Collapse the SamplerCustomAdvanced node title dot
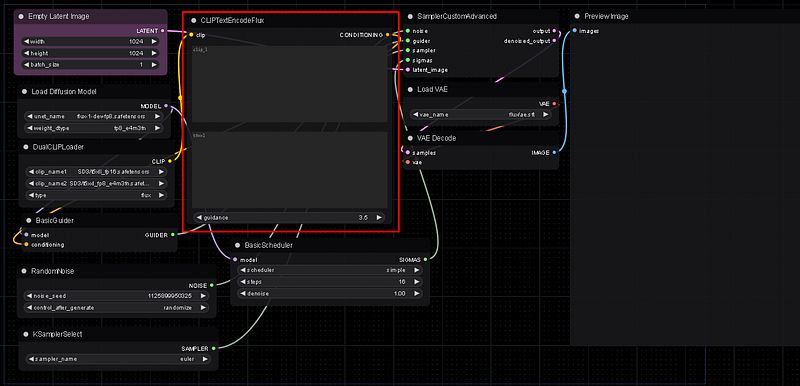Image resolution: width=800 pixels, height=386 pixels. pos(410,16)
